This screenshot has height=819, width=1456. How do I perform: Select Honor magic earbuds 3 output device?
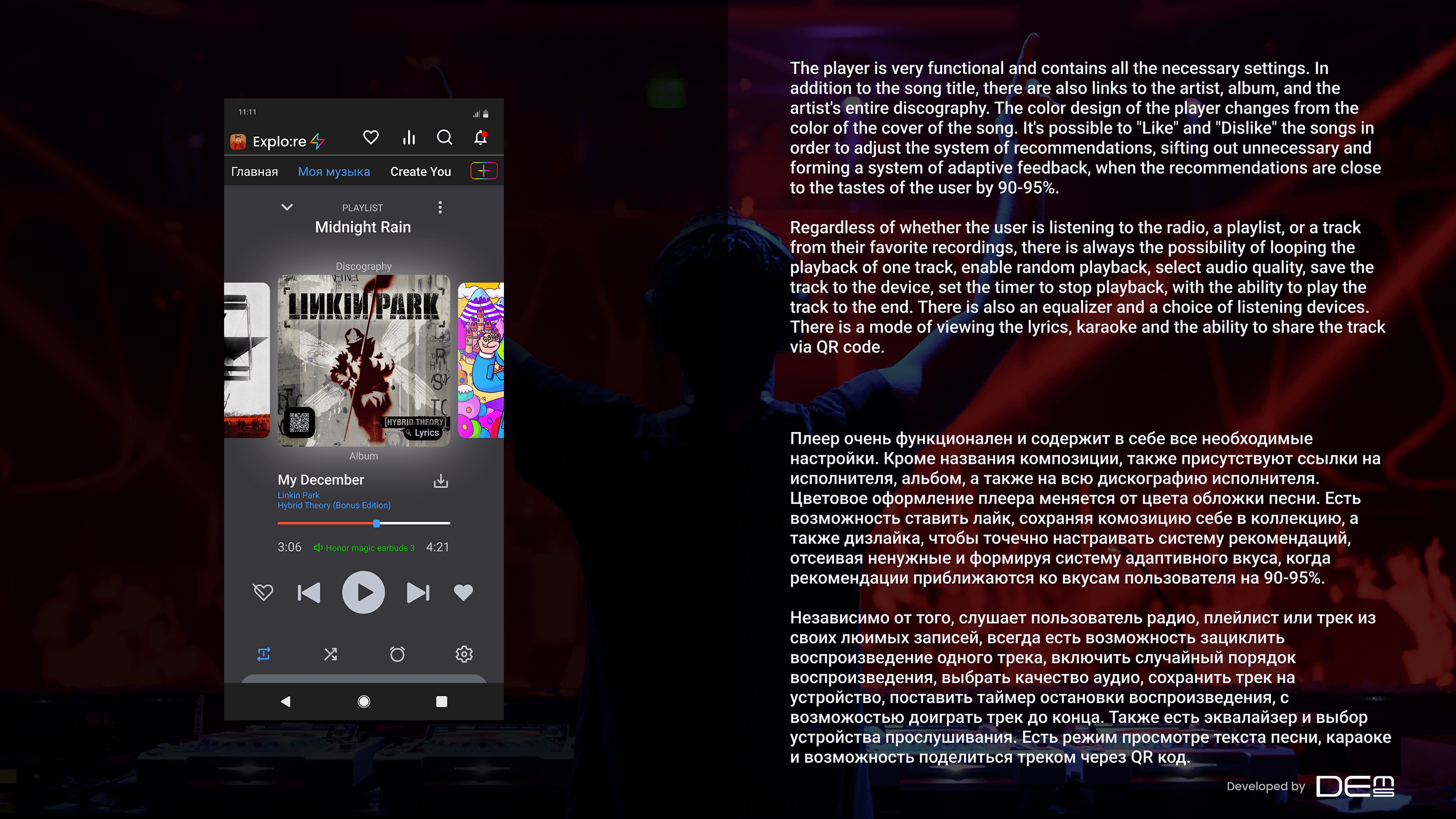365,548
